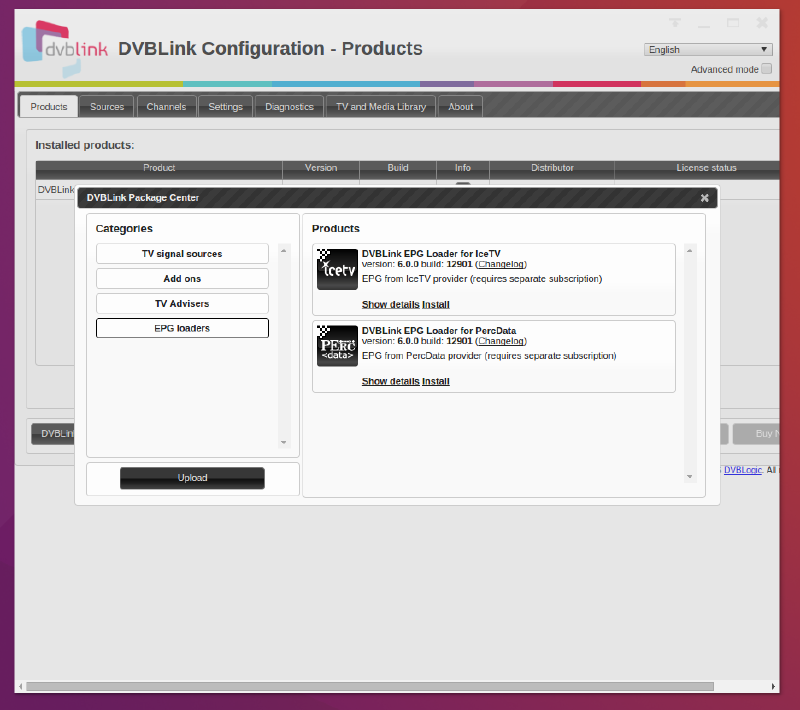This screenshot has height=710, width=800.
Task: Select the EPG loaders category
Action: tap(182, 328)
